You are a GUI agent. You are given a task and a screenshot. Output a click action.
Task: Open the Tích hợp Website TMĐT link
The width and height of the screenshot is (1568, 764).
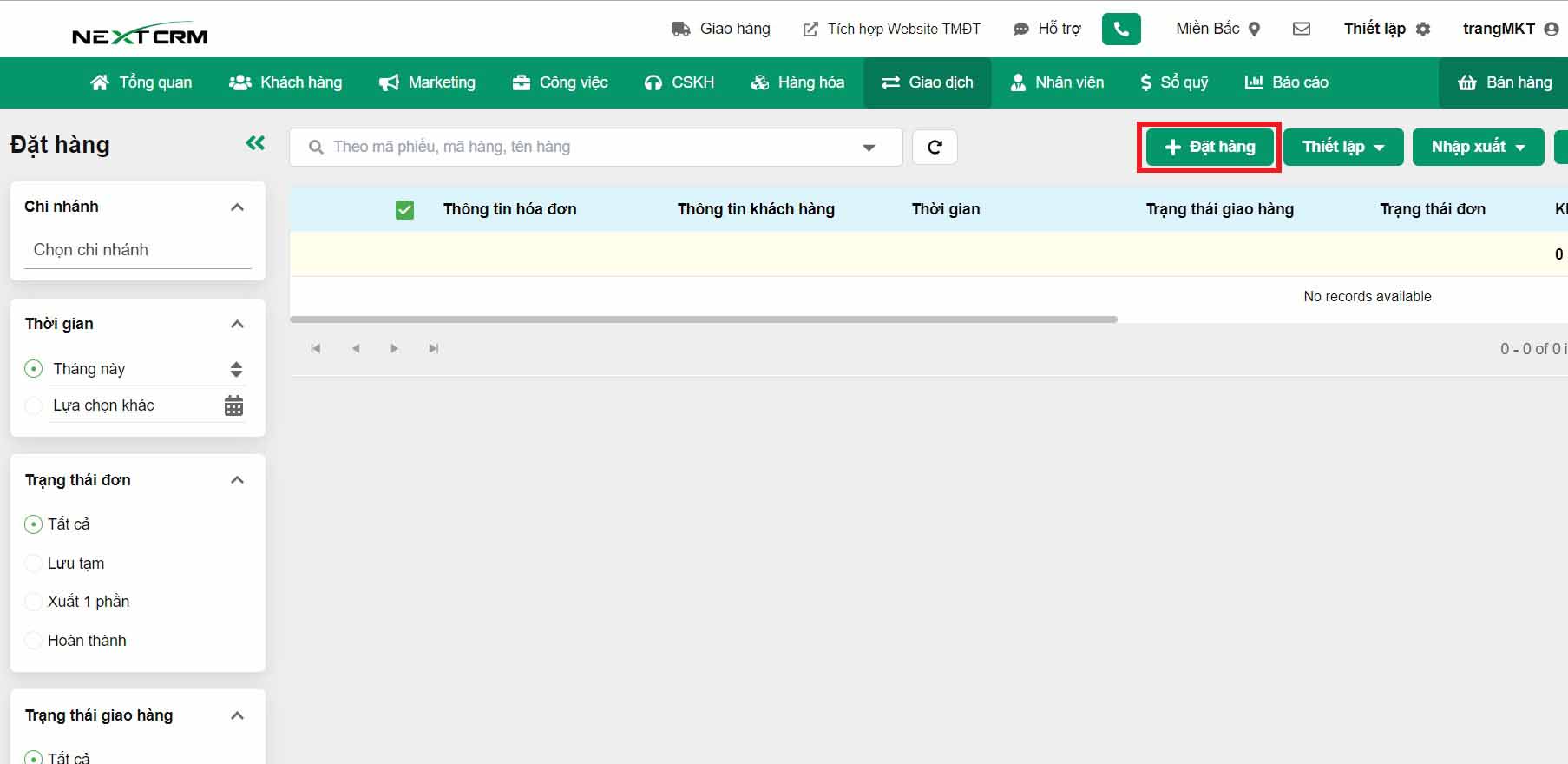[892, 30]
